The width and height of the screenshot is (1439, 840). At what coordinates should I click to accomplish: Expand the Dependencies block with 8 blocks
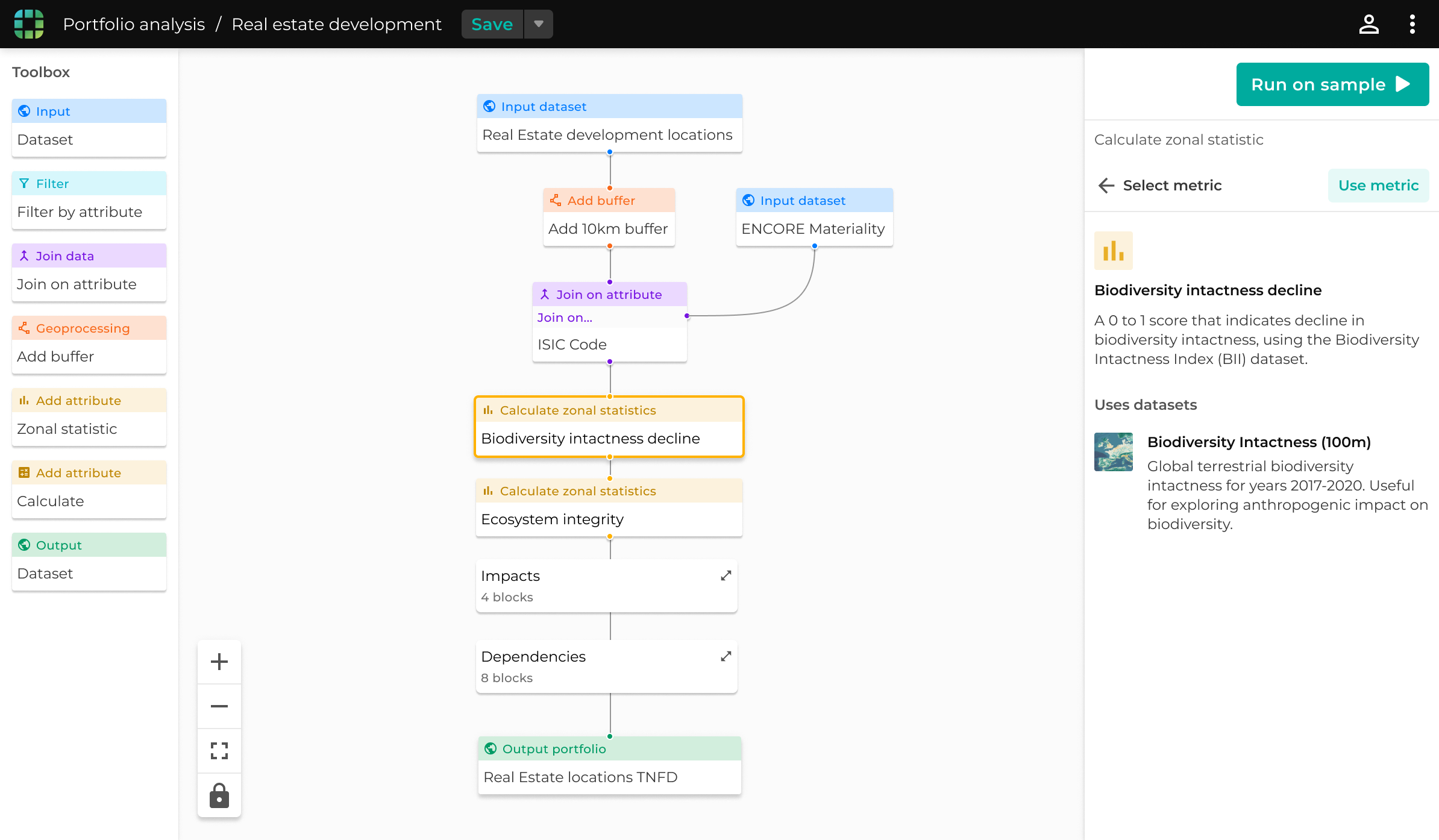pyautogui.click(x=726, y=656)
